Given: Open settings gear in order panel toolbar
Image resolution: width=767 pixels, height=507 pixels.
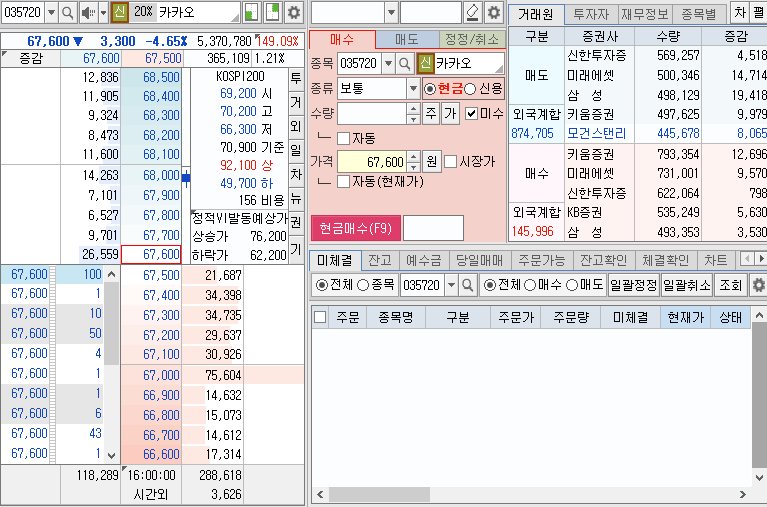Looking at the screenshot, I should point(494,12).
